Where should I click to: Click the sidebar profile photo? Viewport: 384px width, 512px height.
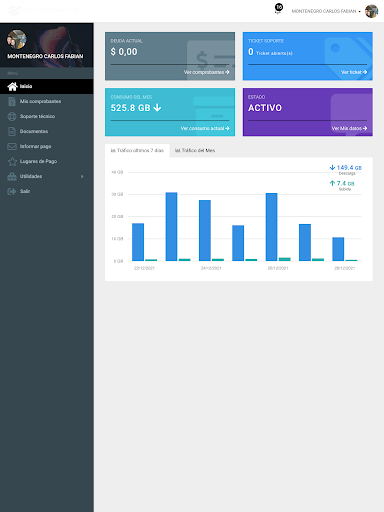click(16, 39)
